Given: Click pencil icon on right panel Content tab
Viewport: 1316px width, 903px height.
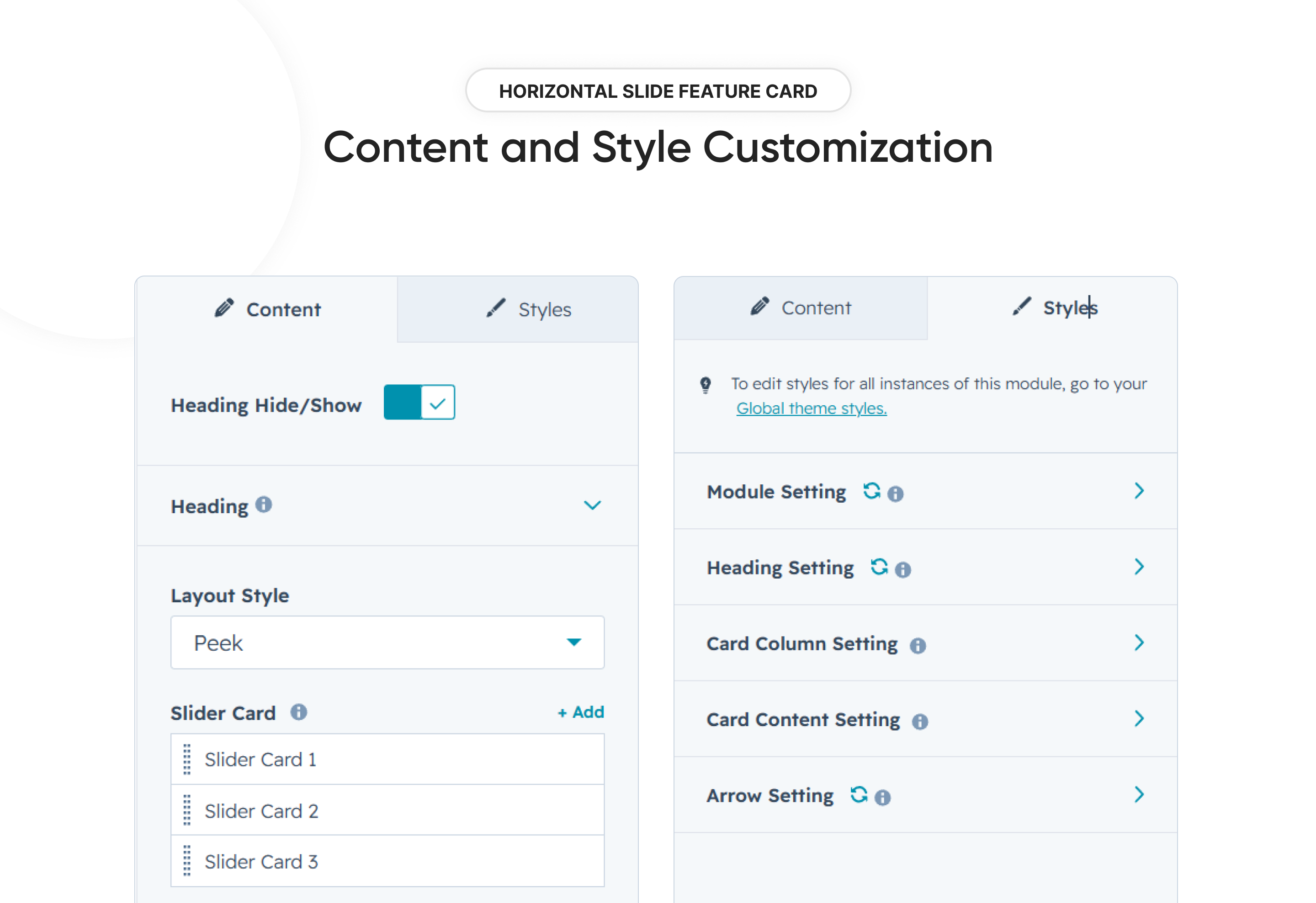Looking at the screenshot, I should 760,306.
